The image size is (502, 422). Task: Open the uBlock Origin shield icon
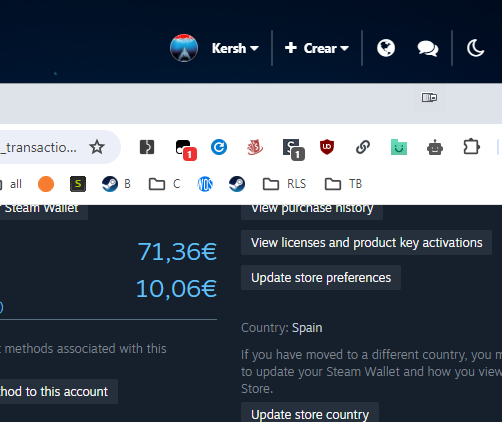click(x=327, y=147)
